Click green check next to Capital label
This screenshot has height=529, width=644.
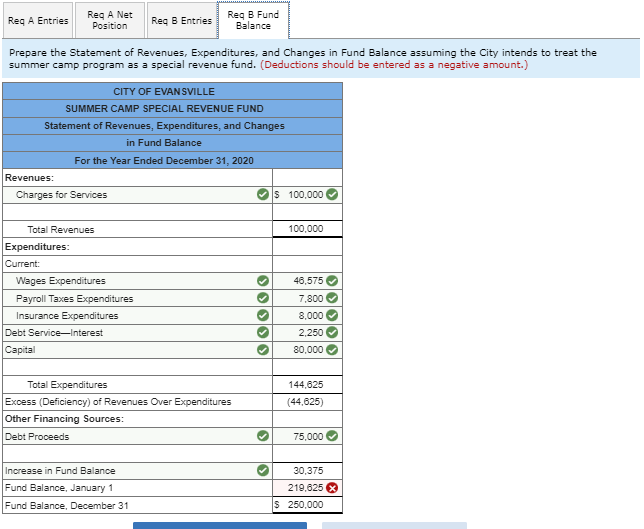point(263,350)
